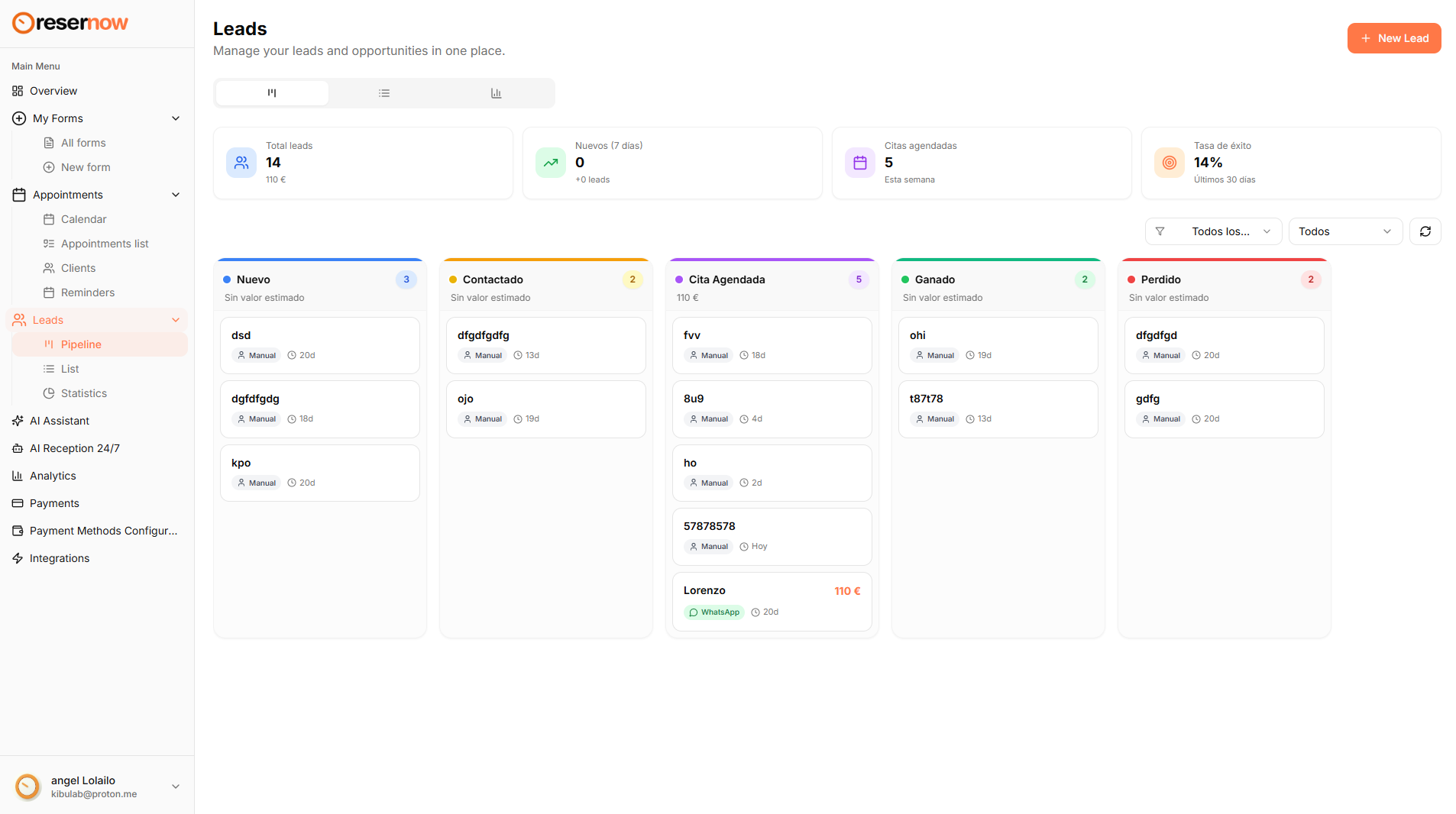Screen dimensions: 1456x814
Task: Open the 'Todos los...' filter dropdown
Action: (1213, 231)
